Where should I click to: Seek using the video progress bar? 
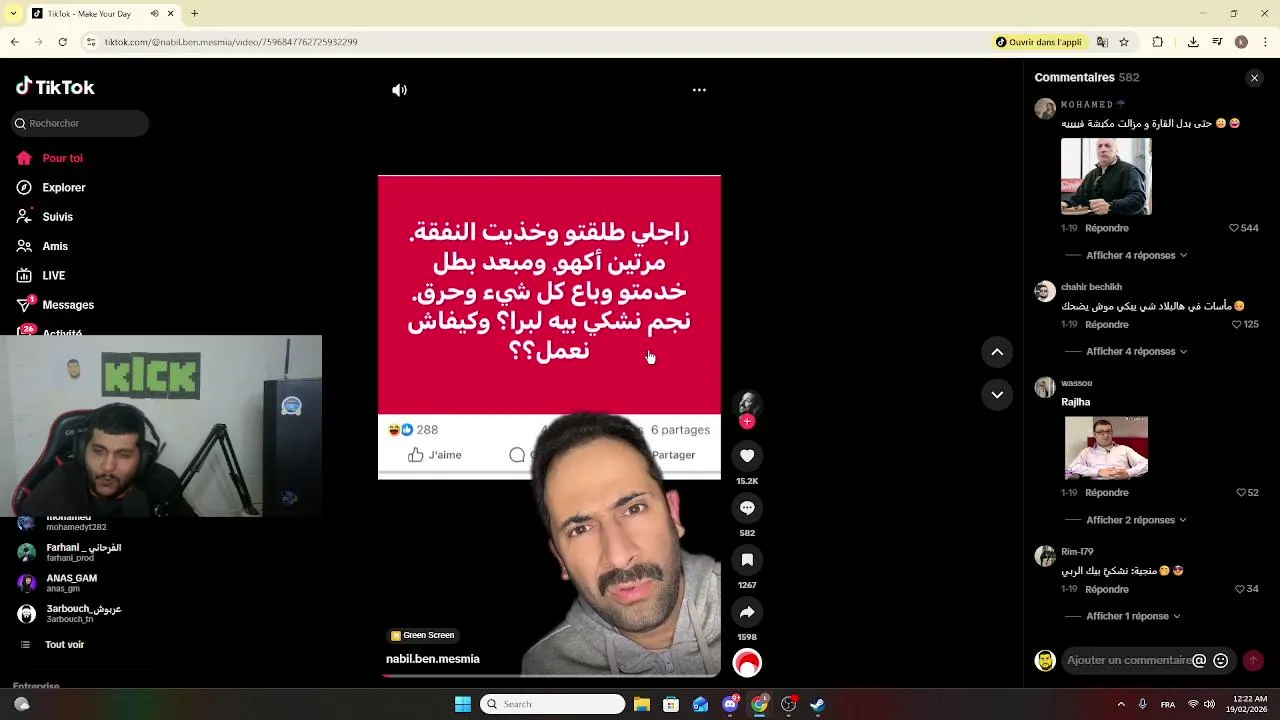(549, 676)
